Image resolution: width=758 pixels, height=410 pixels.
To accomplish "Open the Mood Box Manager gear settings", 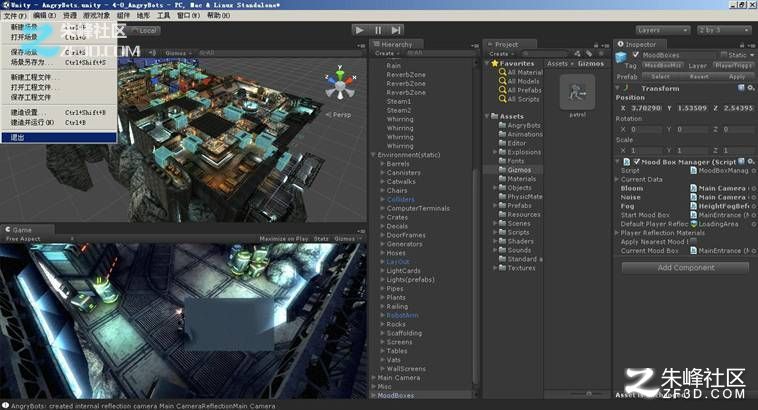I will (750, 161).
